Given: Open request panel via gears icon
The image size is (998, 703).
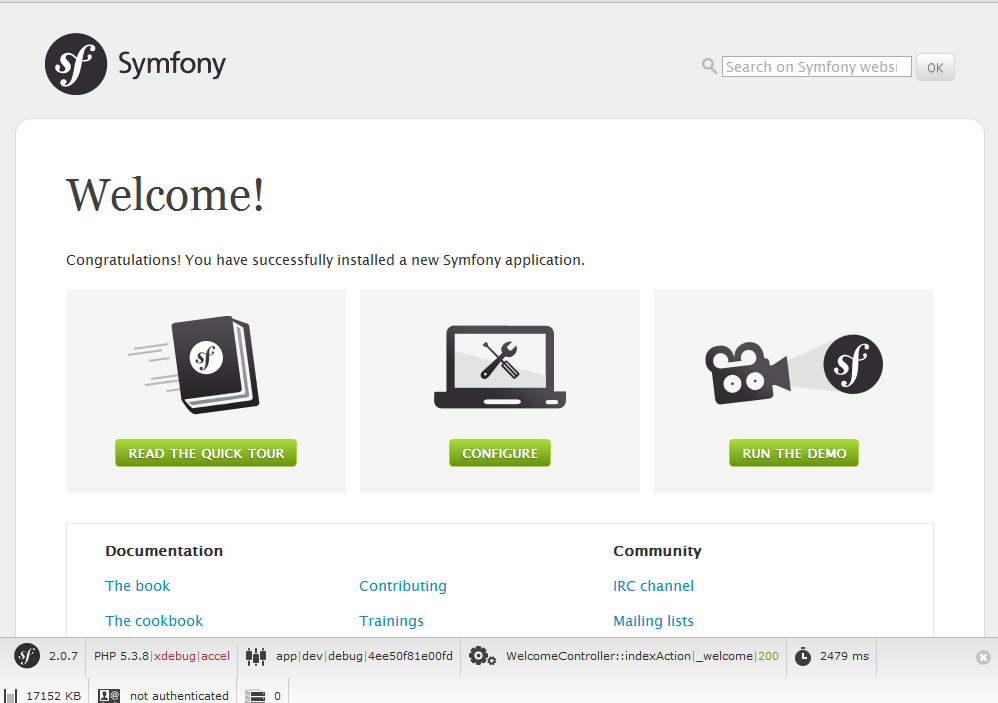Looking at the screenshot, I should point(482,656).
